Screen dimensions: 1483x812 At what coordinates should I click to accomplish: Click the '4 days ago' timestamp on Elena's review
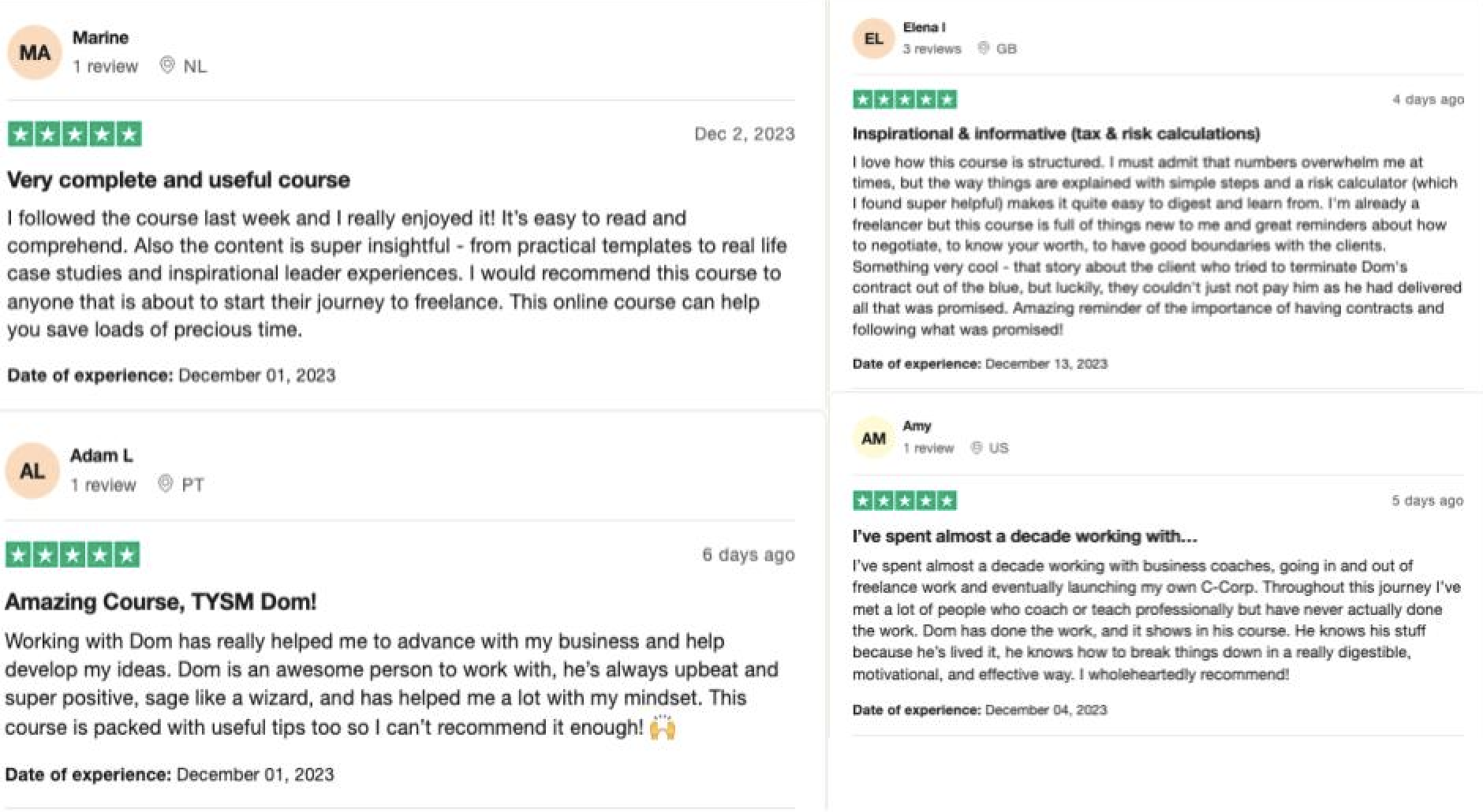coord(1428,99)
